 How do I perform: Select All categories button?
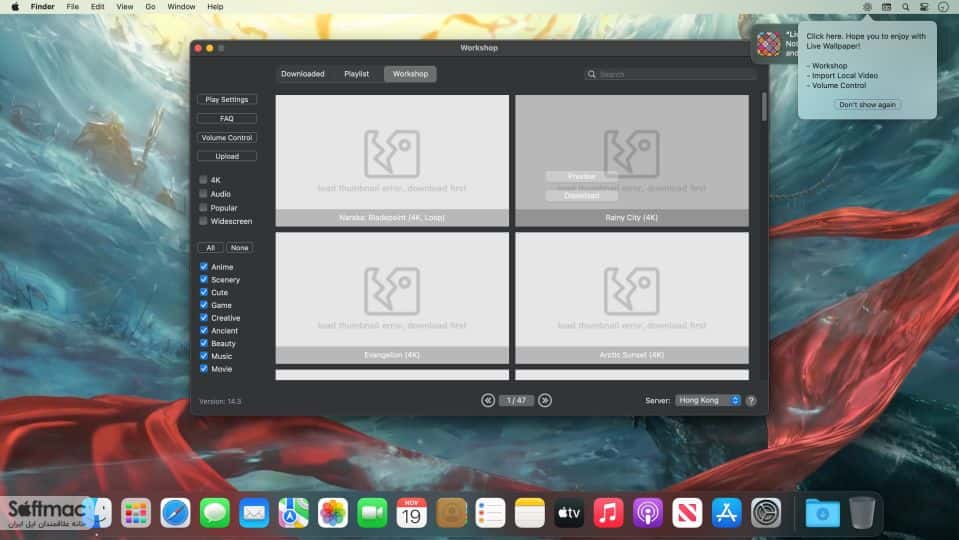pyautogui.click(x=210, y=248)
